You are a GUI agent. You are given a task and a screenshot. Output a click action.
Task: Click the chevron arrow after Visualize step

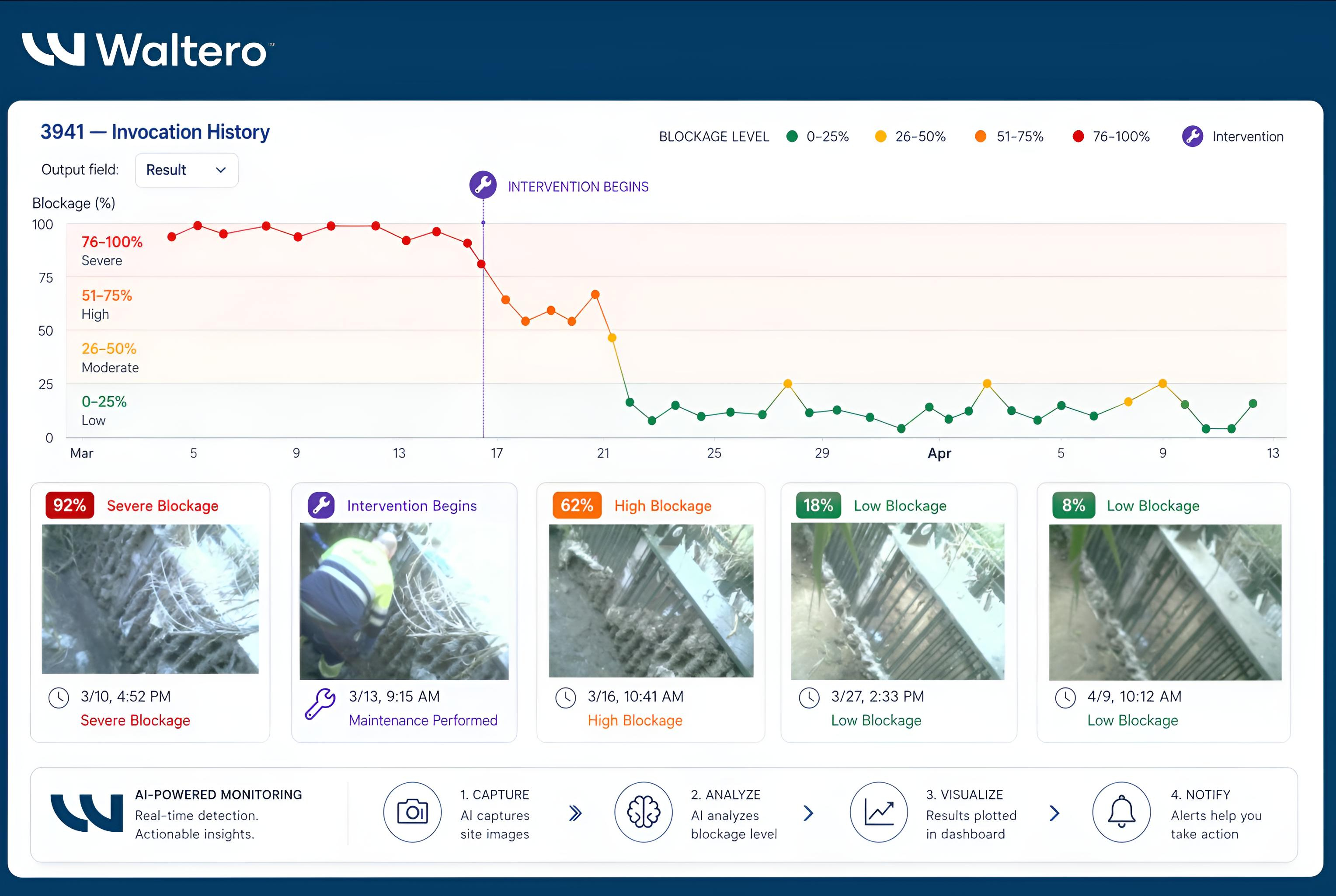[1054, 813]
